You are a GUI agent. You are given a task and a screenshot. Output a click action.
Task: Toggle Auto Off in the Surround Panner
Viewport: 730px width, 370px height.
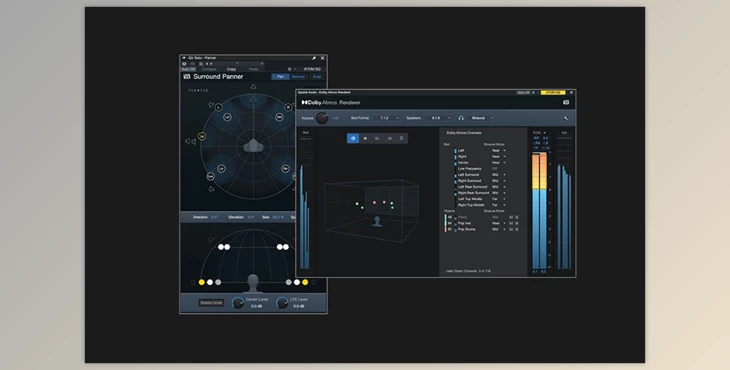[x=188, y=69]
